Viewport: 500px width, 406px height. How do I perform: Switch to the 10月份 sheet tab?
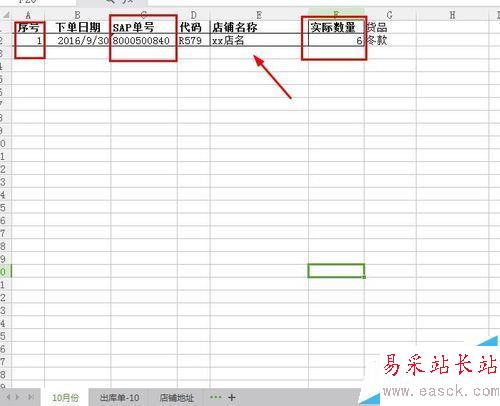click(65, 397)
